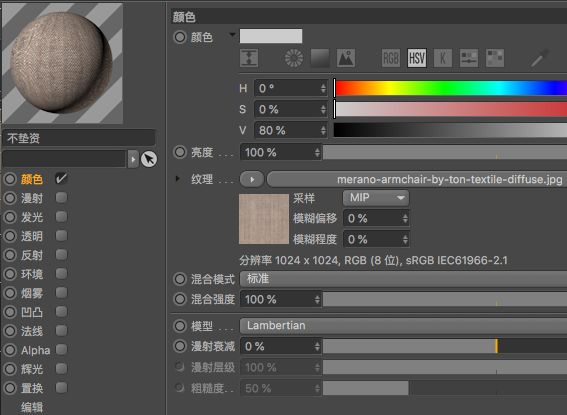
Task: Click the material name field 不垫资
Action: tap(79, 138)
